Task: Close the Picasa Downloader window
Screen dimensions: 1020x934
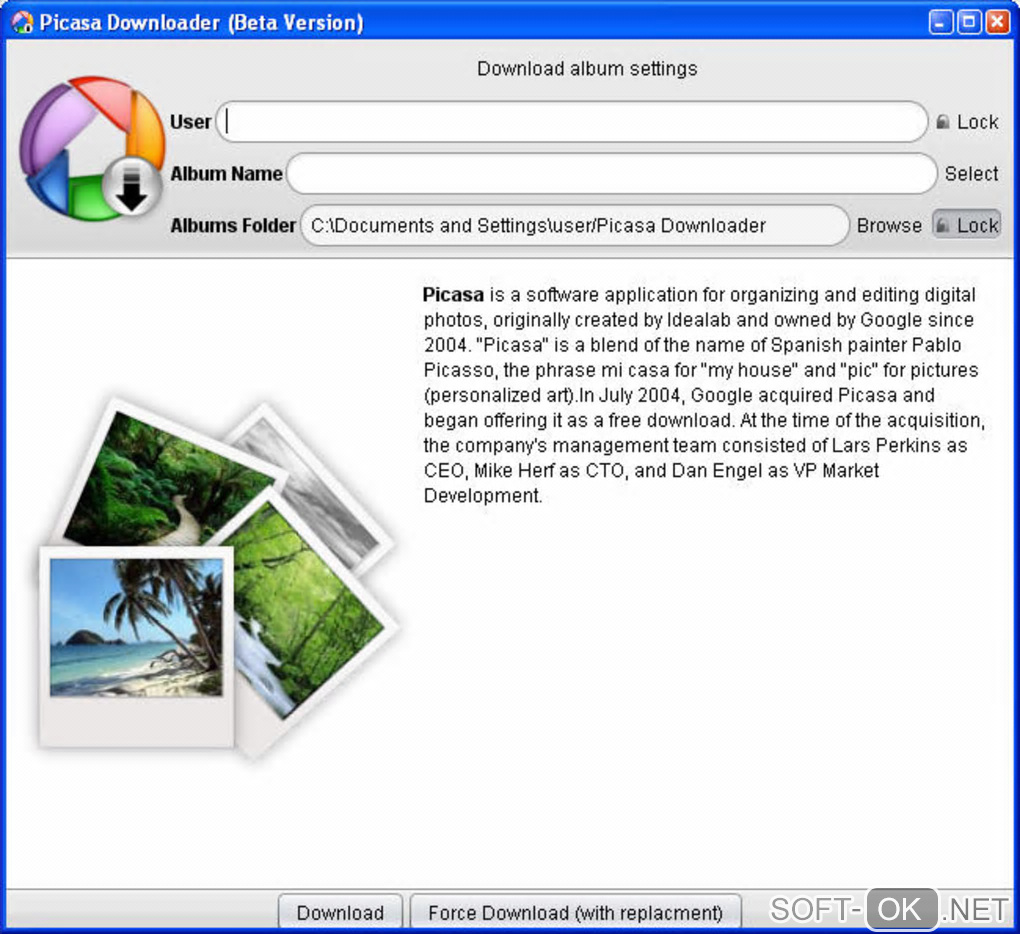Action: pos(997,22)
